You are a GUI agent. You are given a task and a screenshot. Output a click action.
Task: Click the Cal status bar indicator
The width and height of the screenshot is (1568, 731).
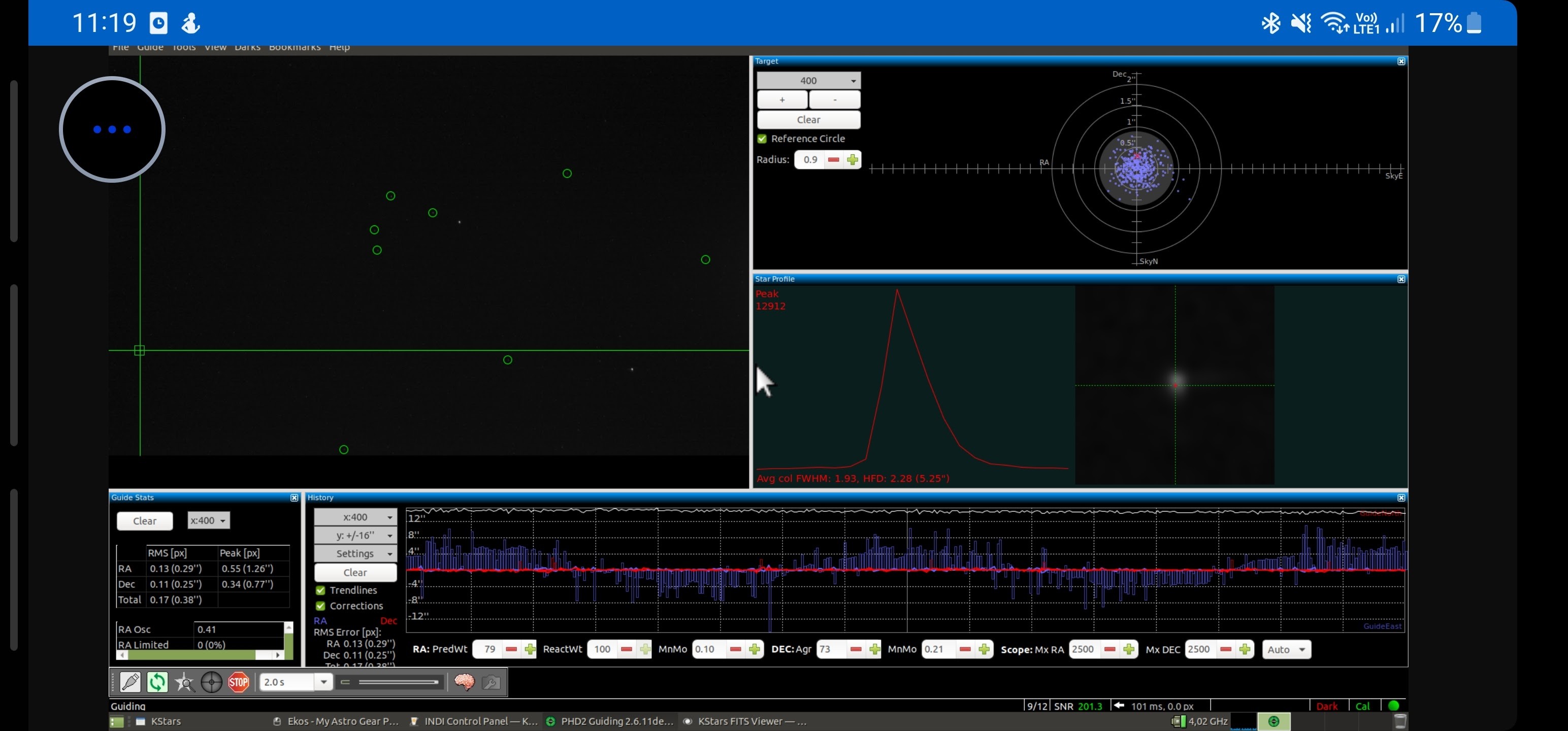(x=1362, y=706)
